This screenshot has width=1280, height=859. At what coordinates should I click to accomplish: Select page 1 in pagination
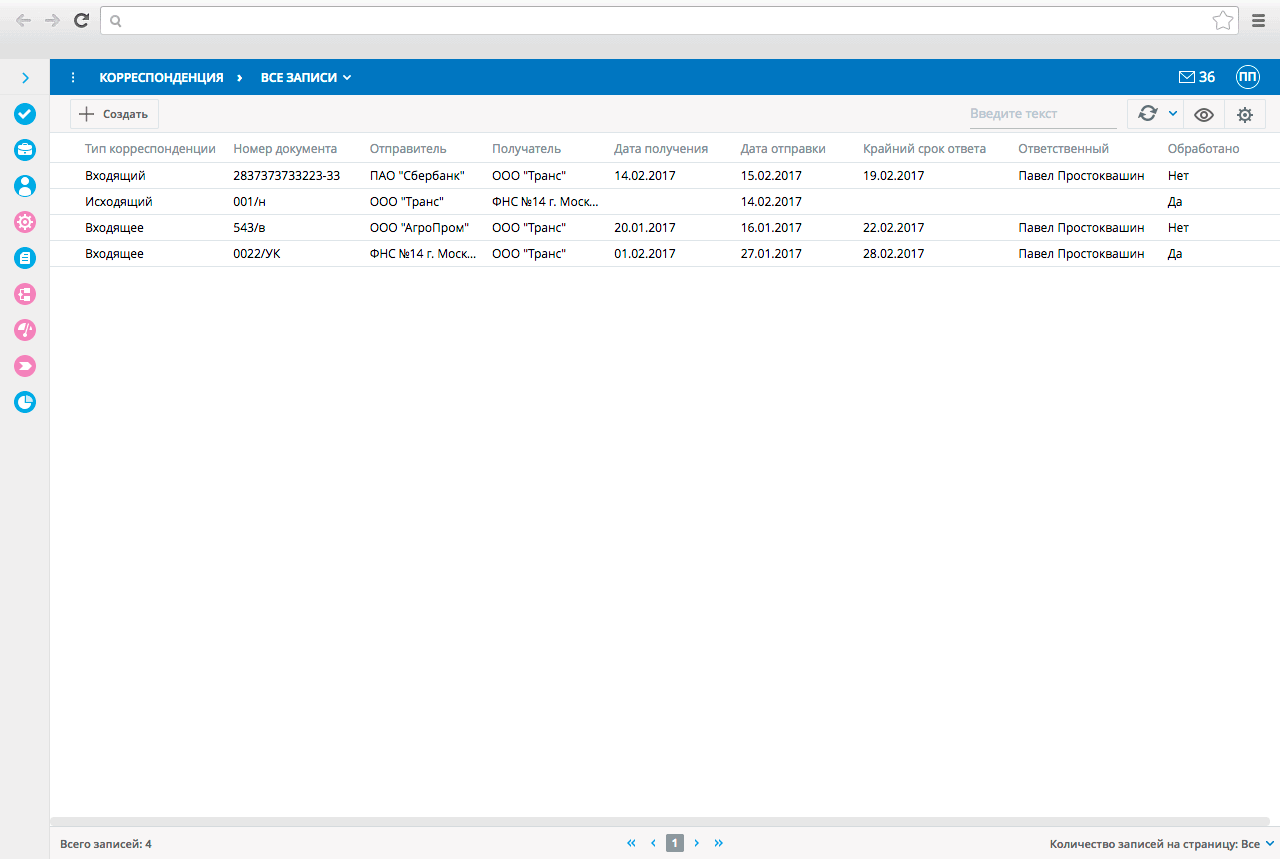pos(675,843)
